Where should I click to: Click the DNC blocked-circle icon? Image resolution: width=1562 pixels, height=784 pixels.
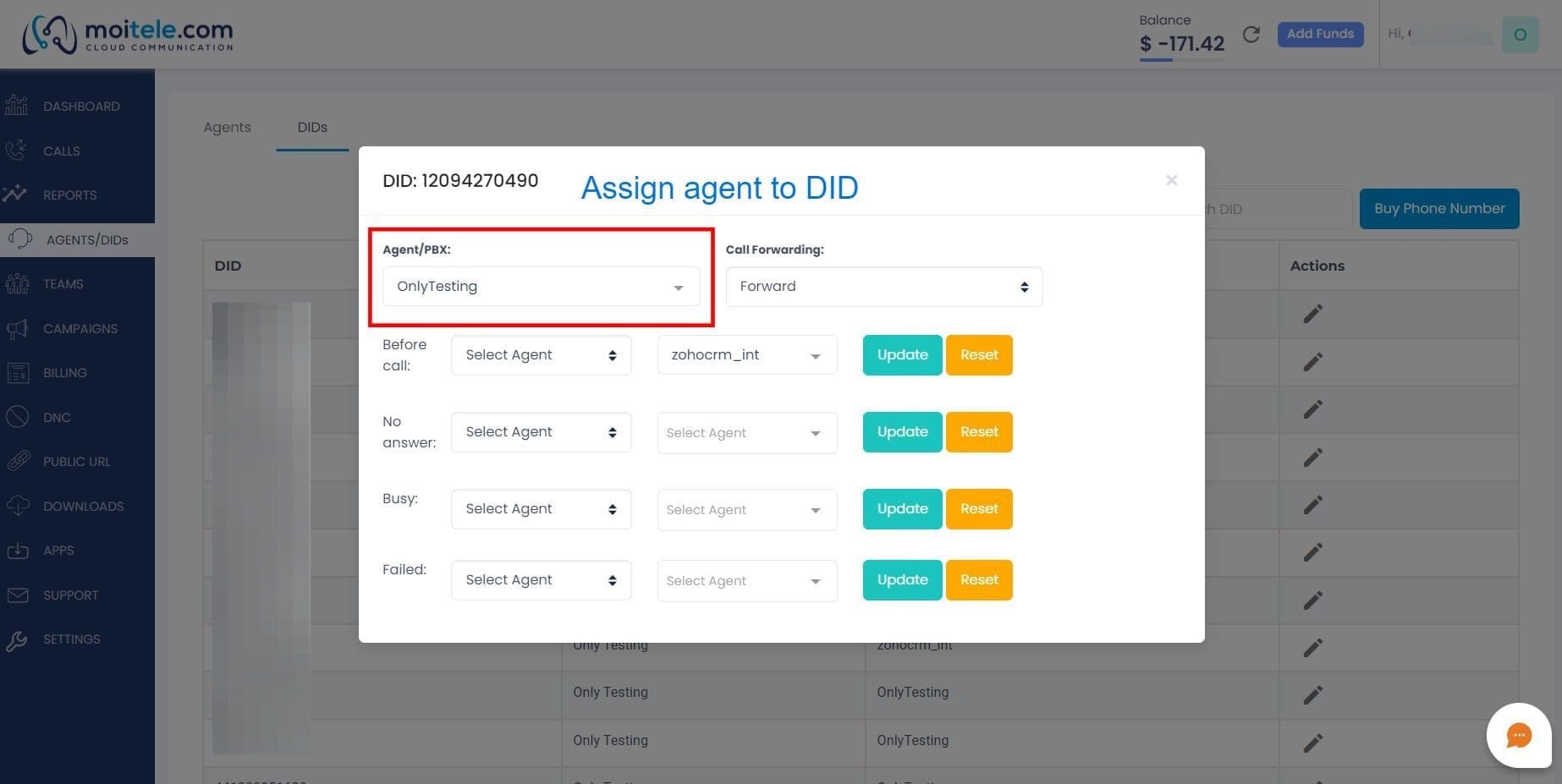pos(17,417)
